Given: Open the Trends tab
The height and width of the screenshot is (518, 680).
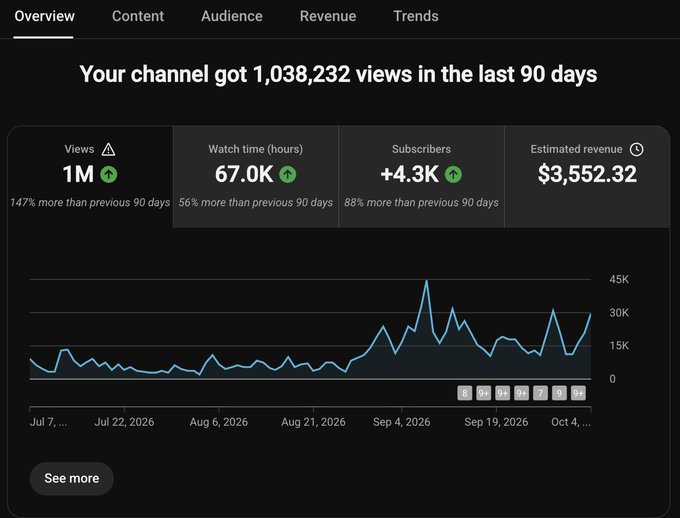Looking at the screenshot, I should 415,16.
